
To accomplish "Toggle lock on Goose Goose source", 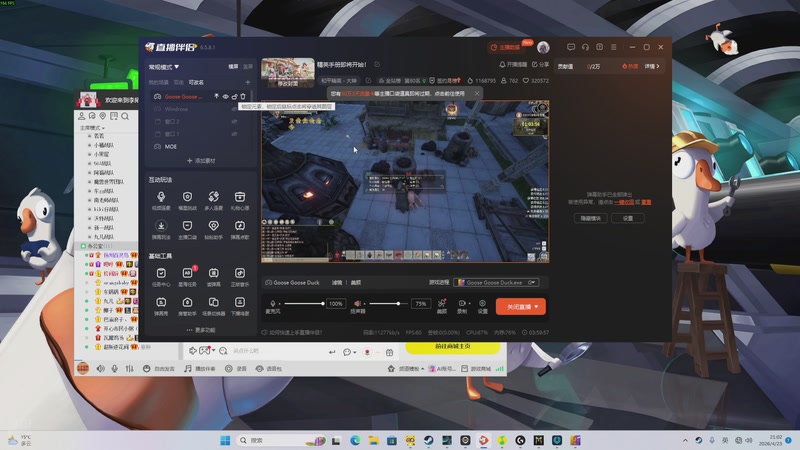I will click(234, 96).
